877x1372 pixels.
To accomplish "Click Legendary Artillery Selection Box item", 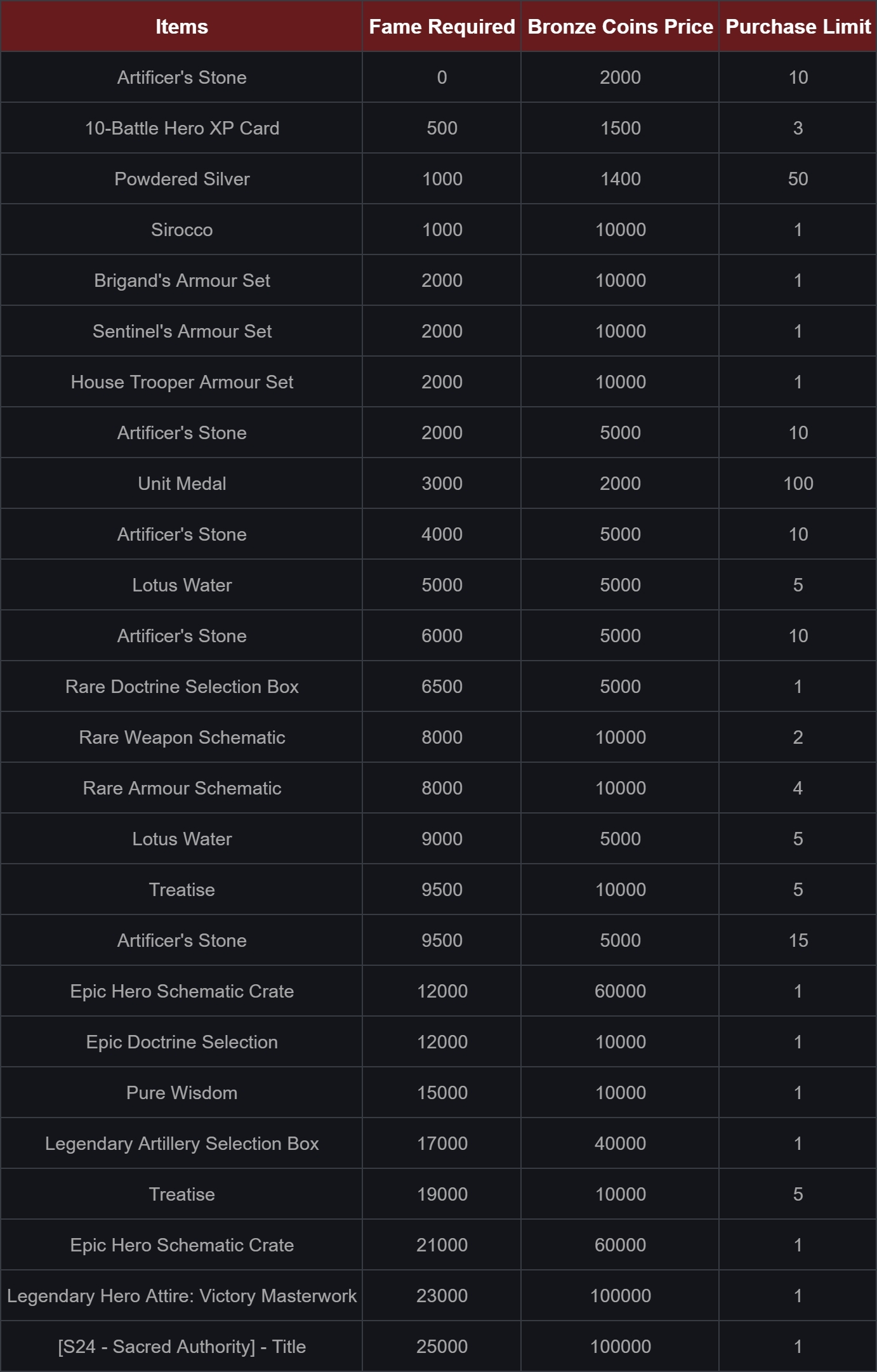I will (x=181, y=1144).
